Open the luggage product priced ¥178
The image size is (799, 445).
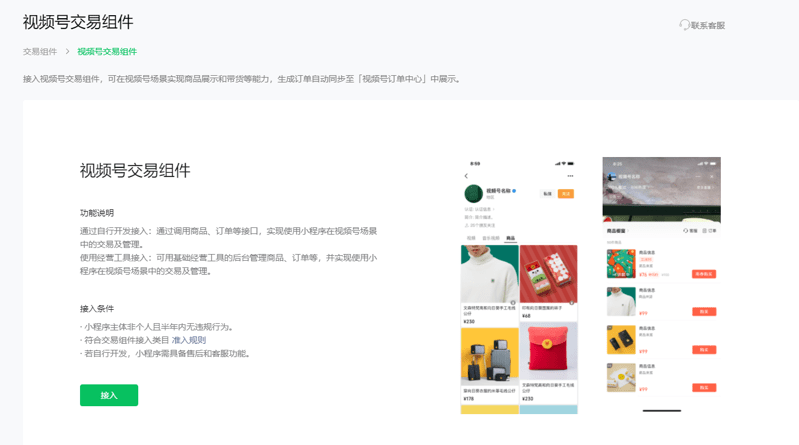pyautogui.click(x=489, y=354)
